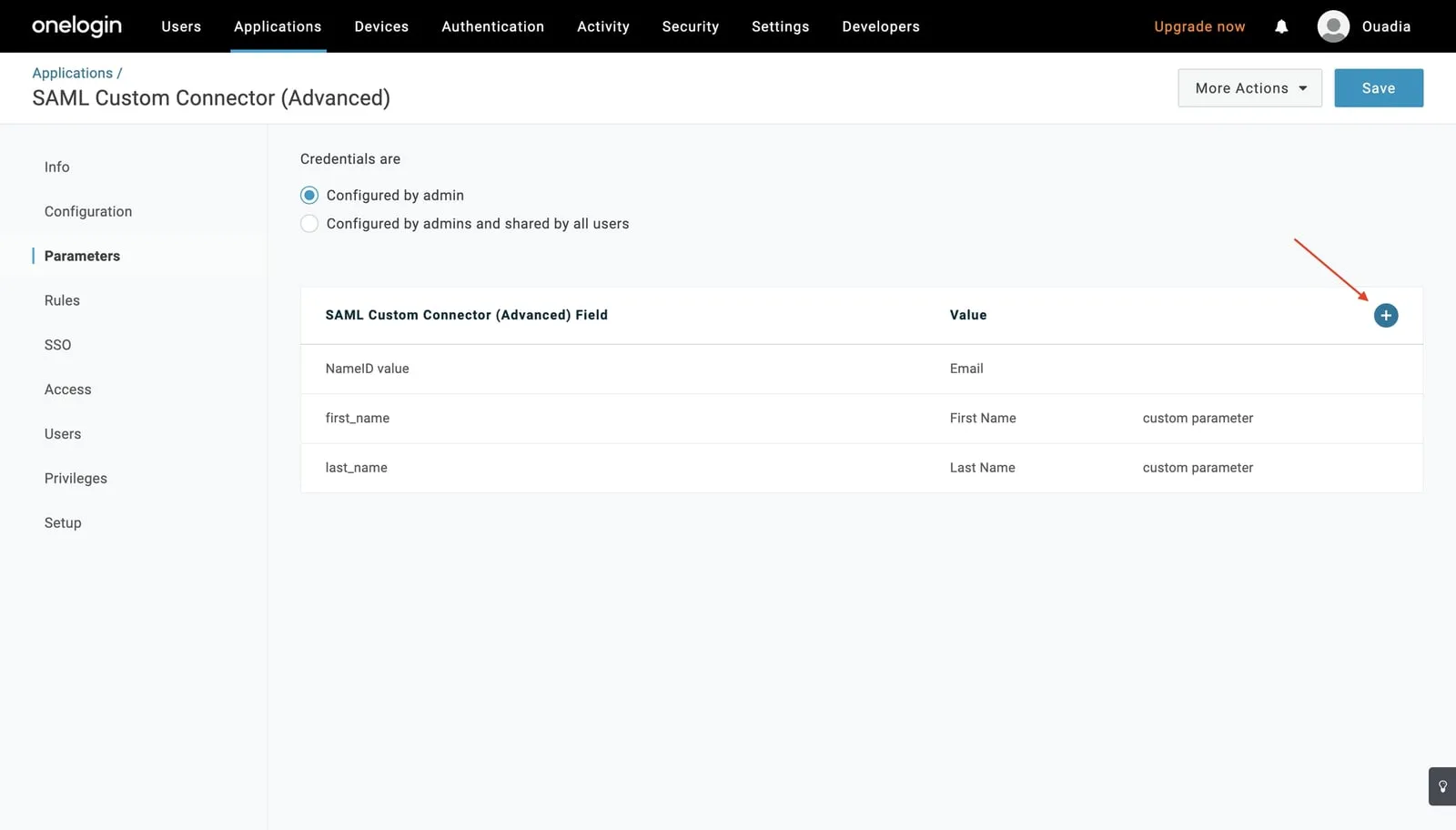Switch to the Setup sidebar tab

[63, 523]
